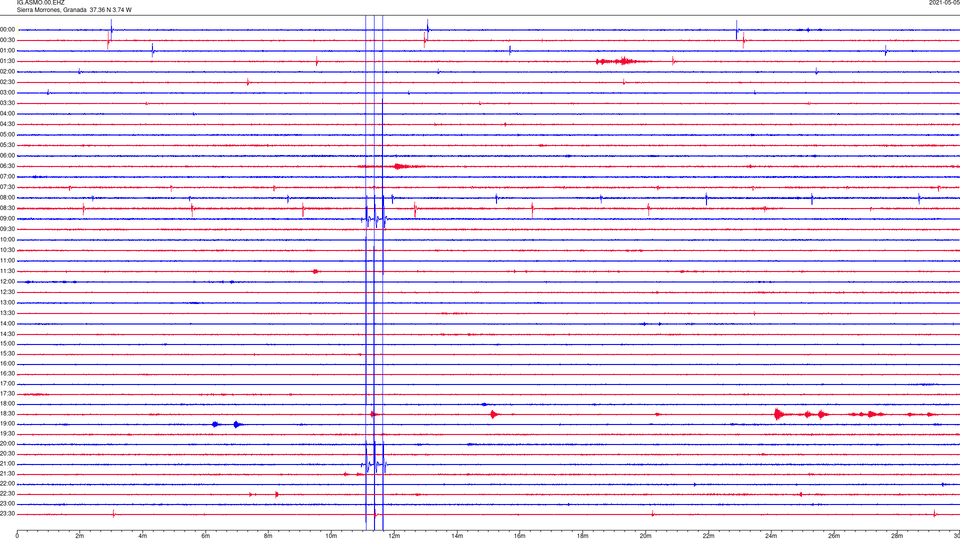
Task: Select the 21:30 row time label
Action: point(8,474)
